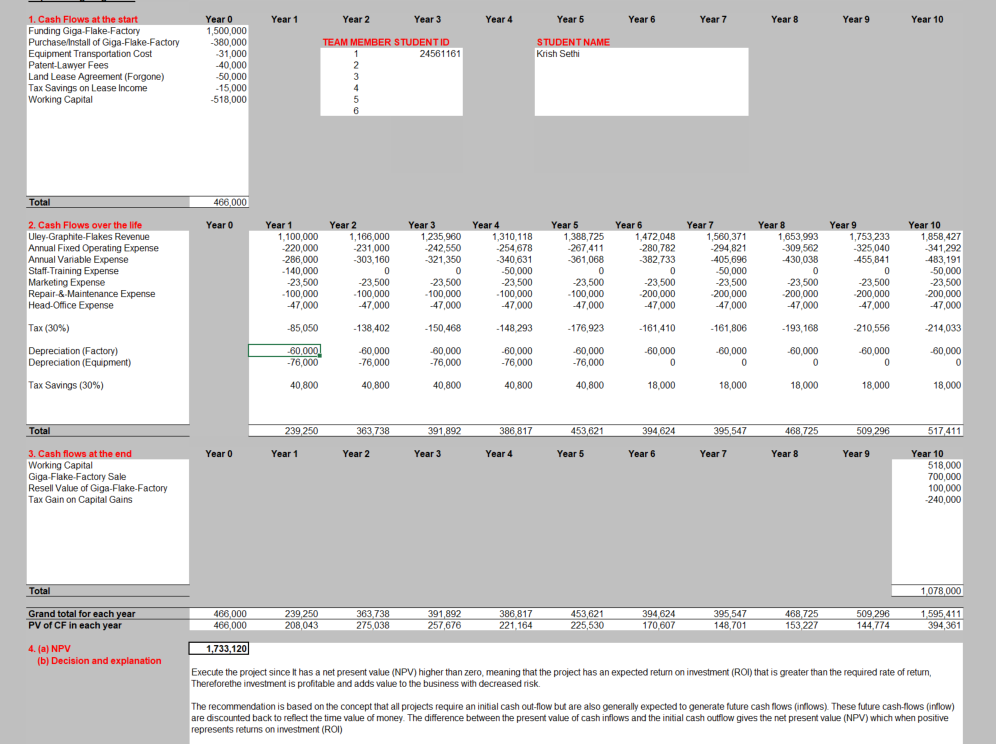The image size is (996, 744).
Task: Click Year 6 tax savings 18,000
Action: [661, 385]
